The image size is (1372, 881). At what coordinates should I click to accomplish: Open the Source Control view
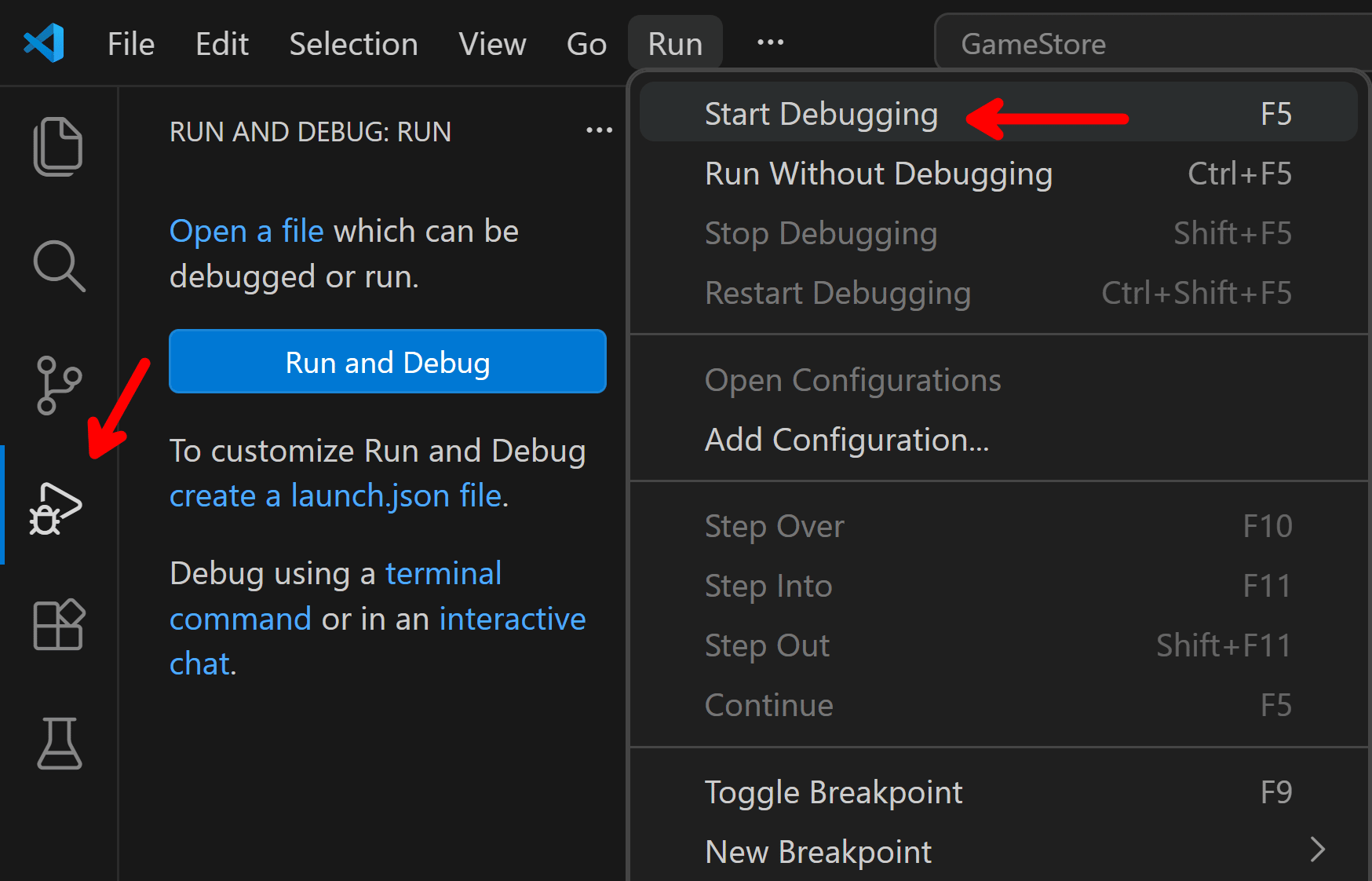(x=59, y=385)
